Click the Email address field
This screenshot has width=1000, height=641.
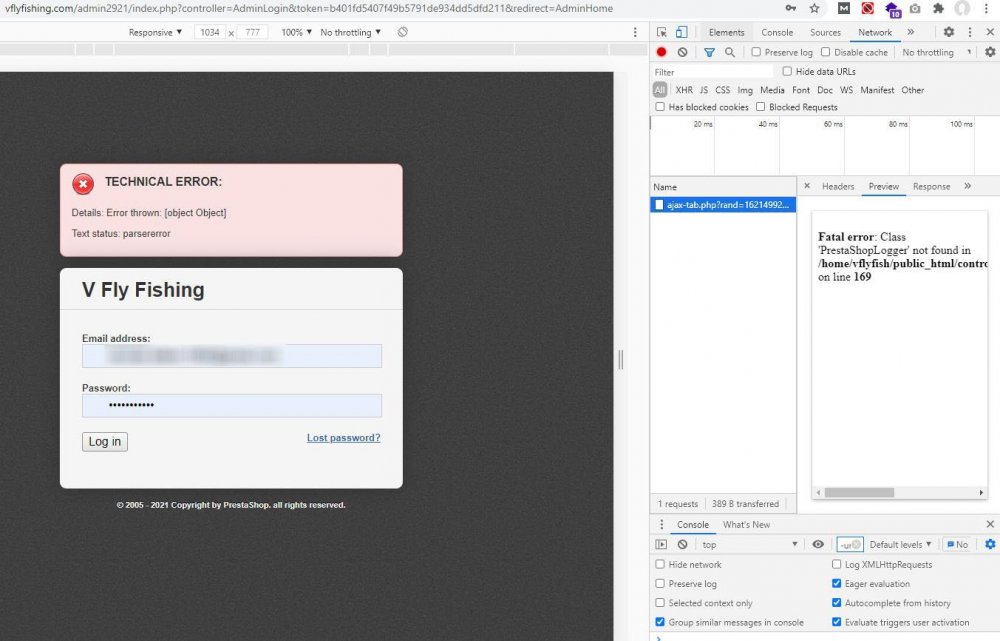(x=232, y=356)
